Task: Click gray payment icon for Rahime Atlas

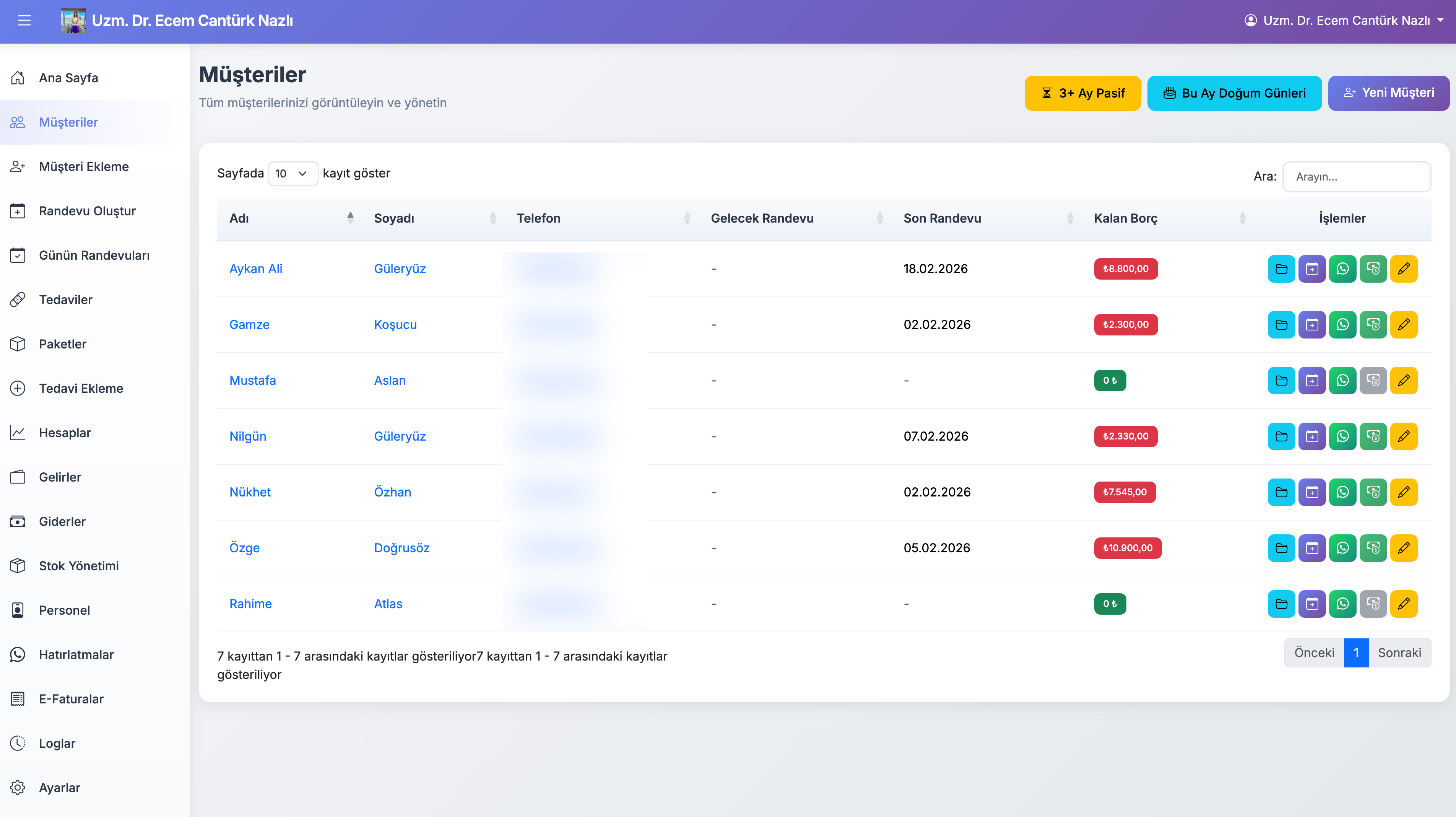Action: 1373,604
